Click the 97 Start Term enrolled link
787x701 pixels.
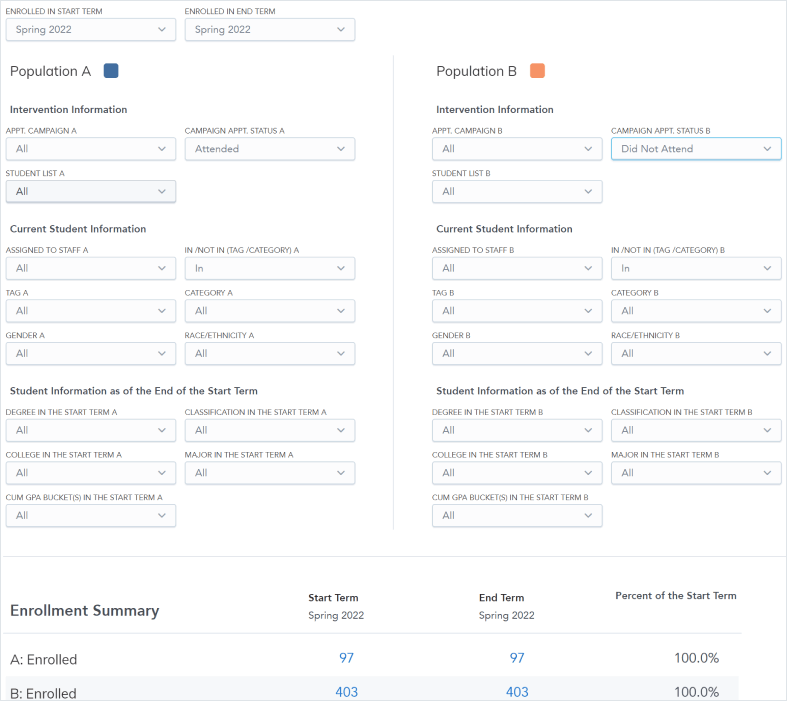pyautogui.click(x=346, y=658)
